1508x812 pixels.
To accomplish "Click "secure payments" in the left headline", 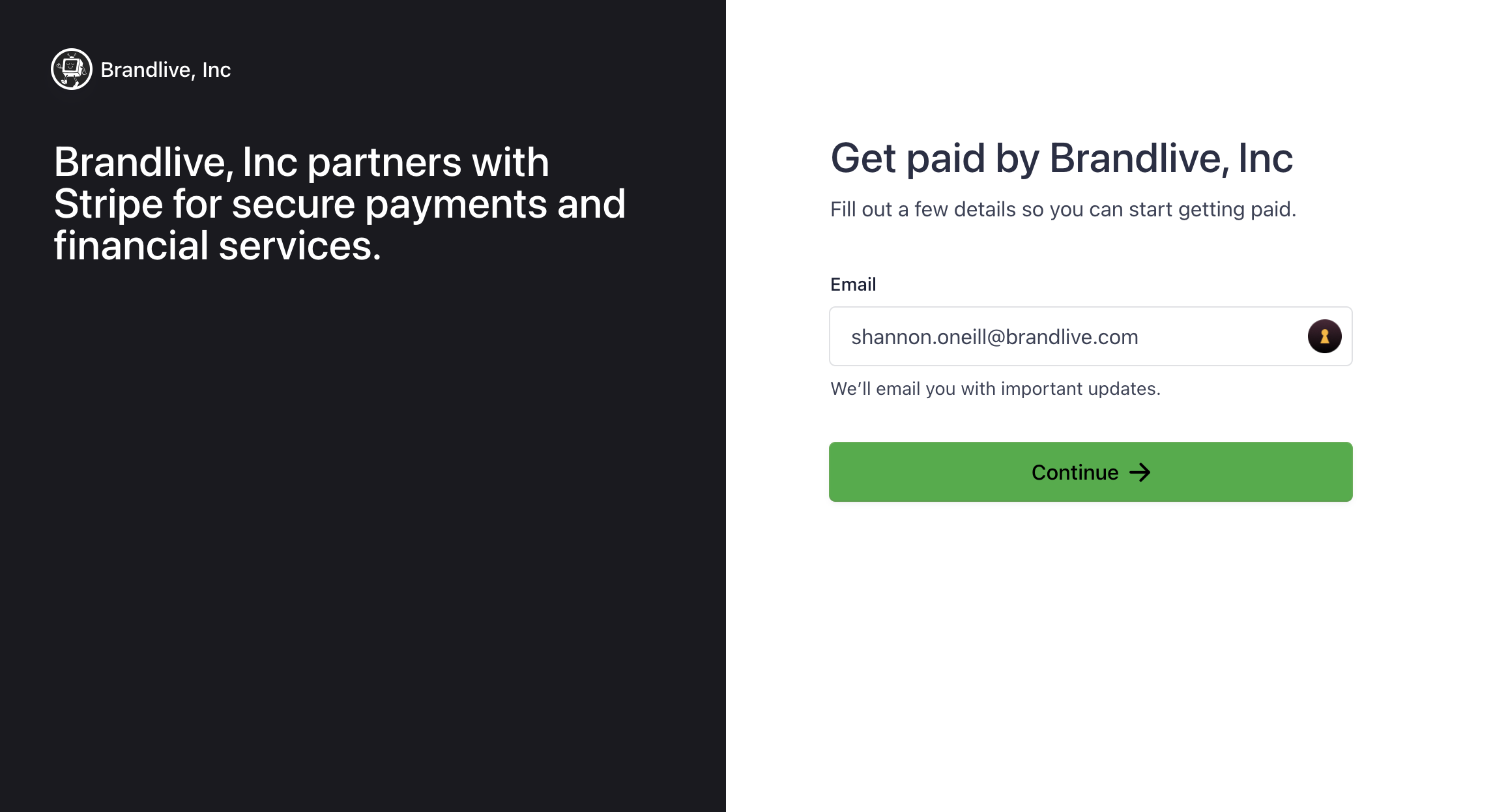I will click(x=390, y=204).
